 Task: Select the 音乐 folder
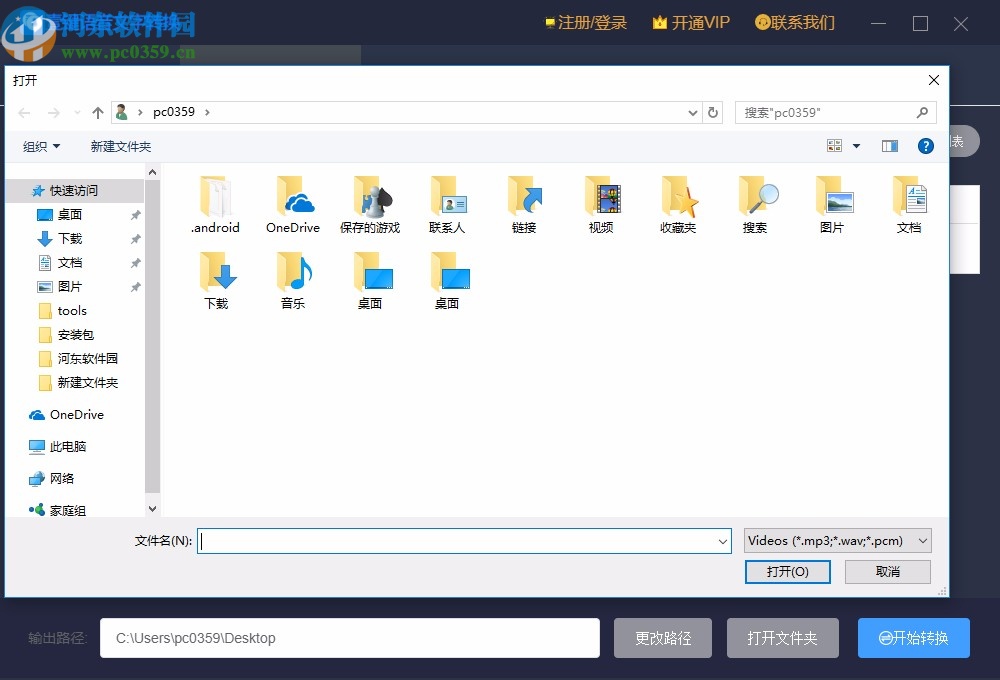click(x=293, y=281)
